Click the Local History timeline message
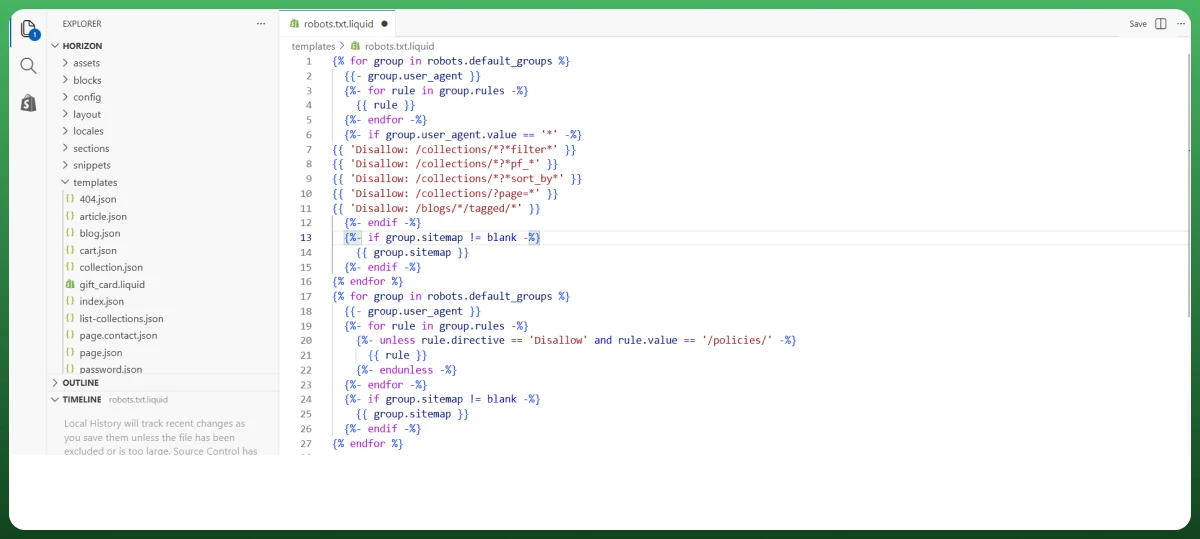 tap(163, 437)
